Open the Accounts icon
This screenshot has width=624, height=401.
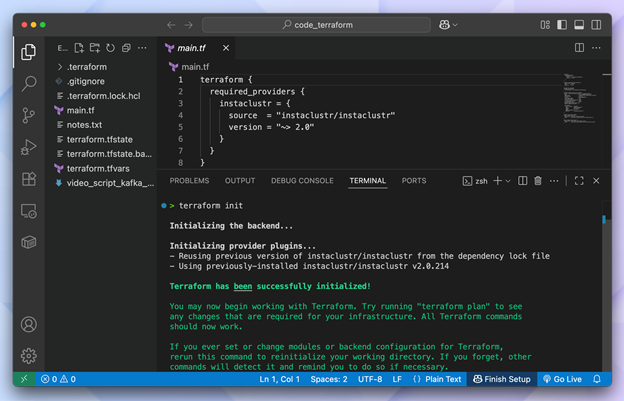pos(28,324)
